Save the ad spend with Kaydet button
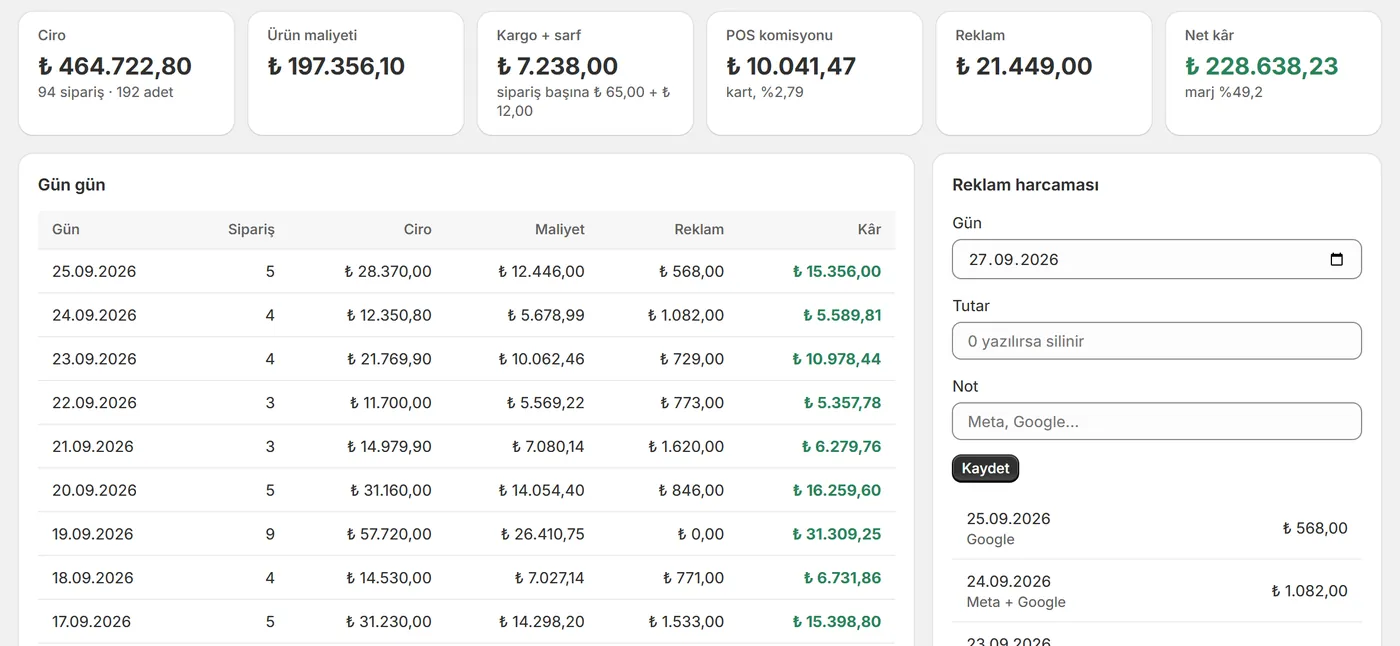This screenshot has height=646, width=1400. pyautogui.click(x=985, y=468)
